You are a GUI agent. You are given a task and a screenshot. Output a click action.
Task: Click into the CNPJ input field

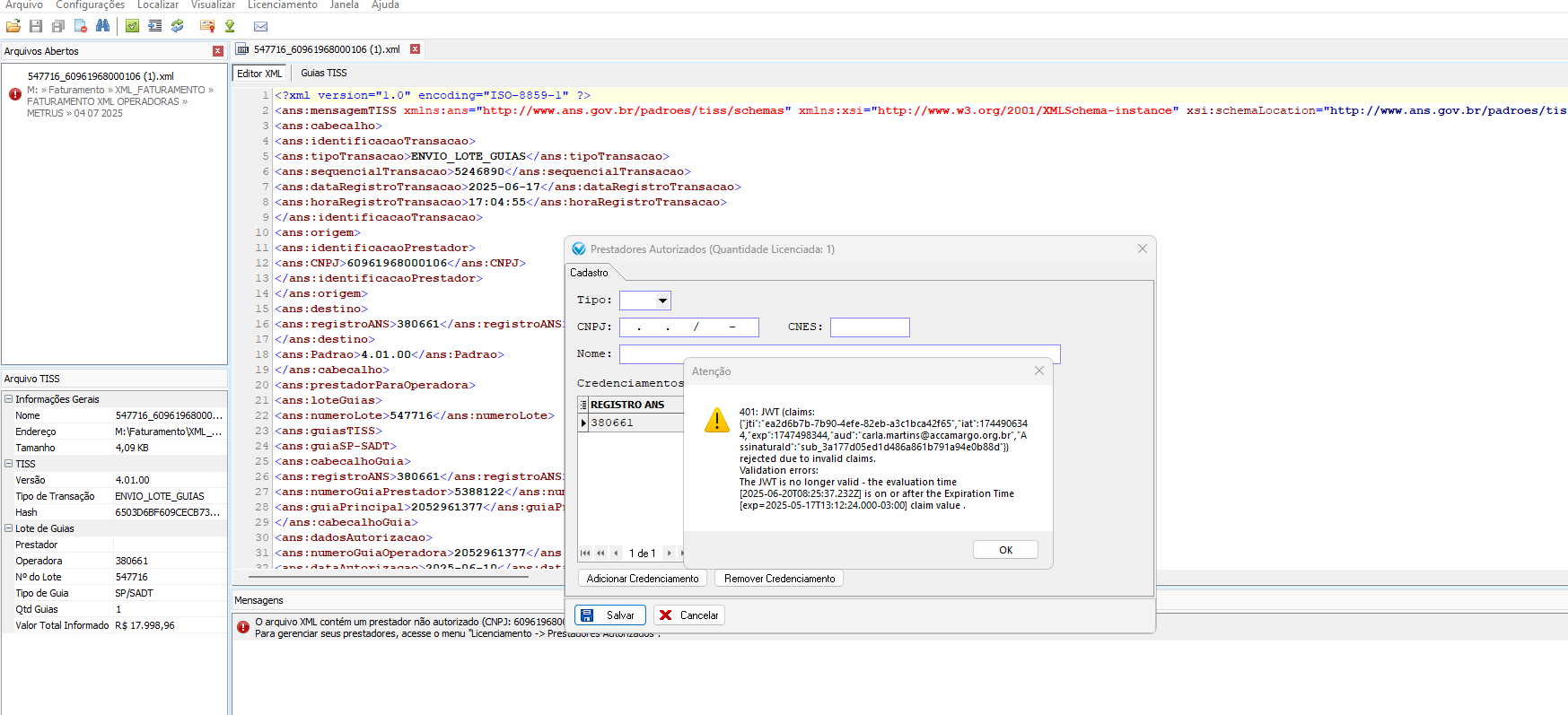[689, 327]
